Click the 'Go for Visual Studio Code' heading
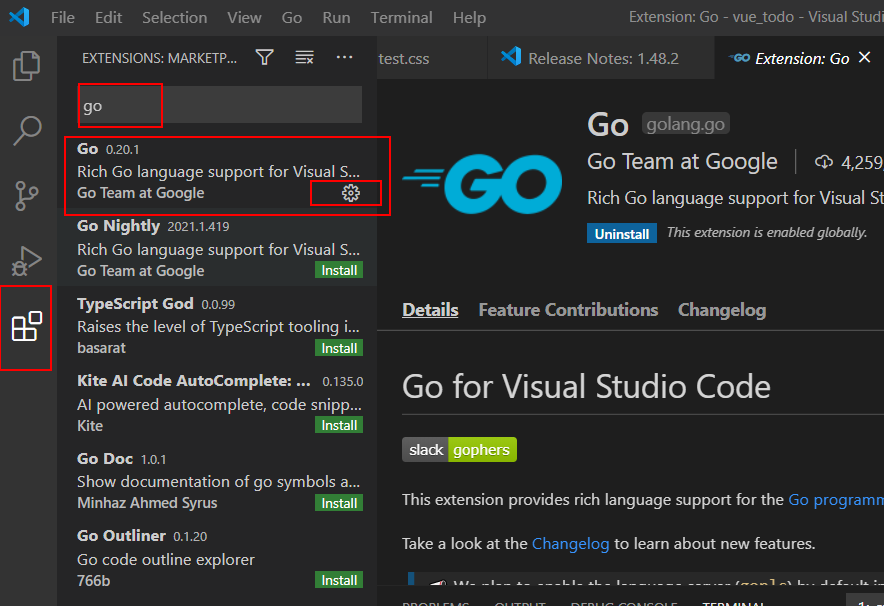 click(586, 387)
